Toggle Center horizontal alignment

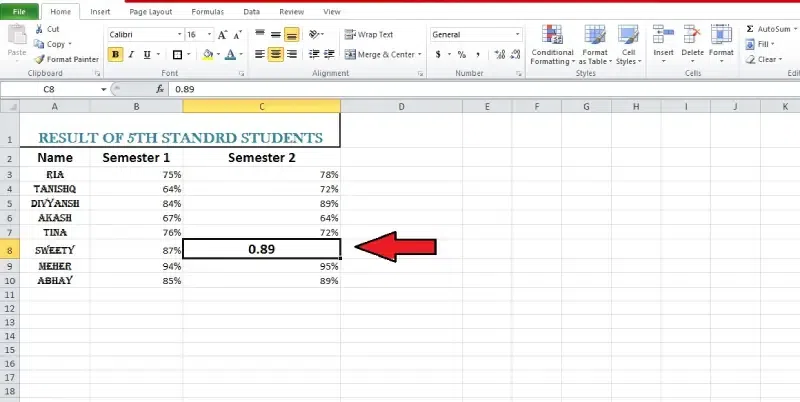tap(276, 54)
